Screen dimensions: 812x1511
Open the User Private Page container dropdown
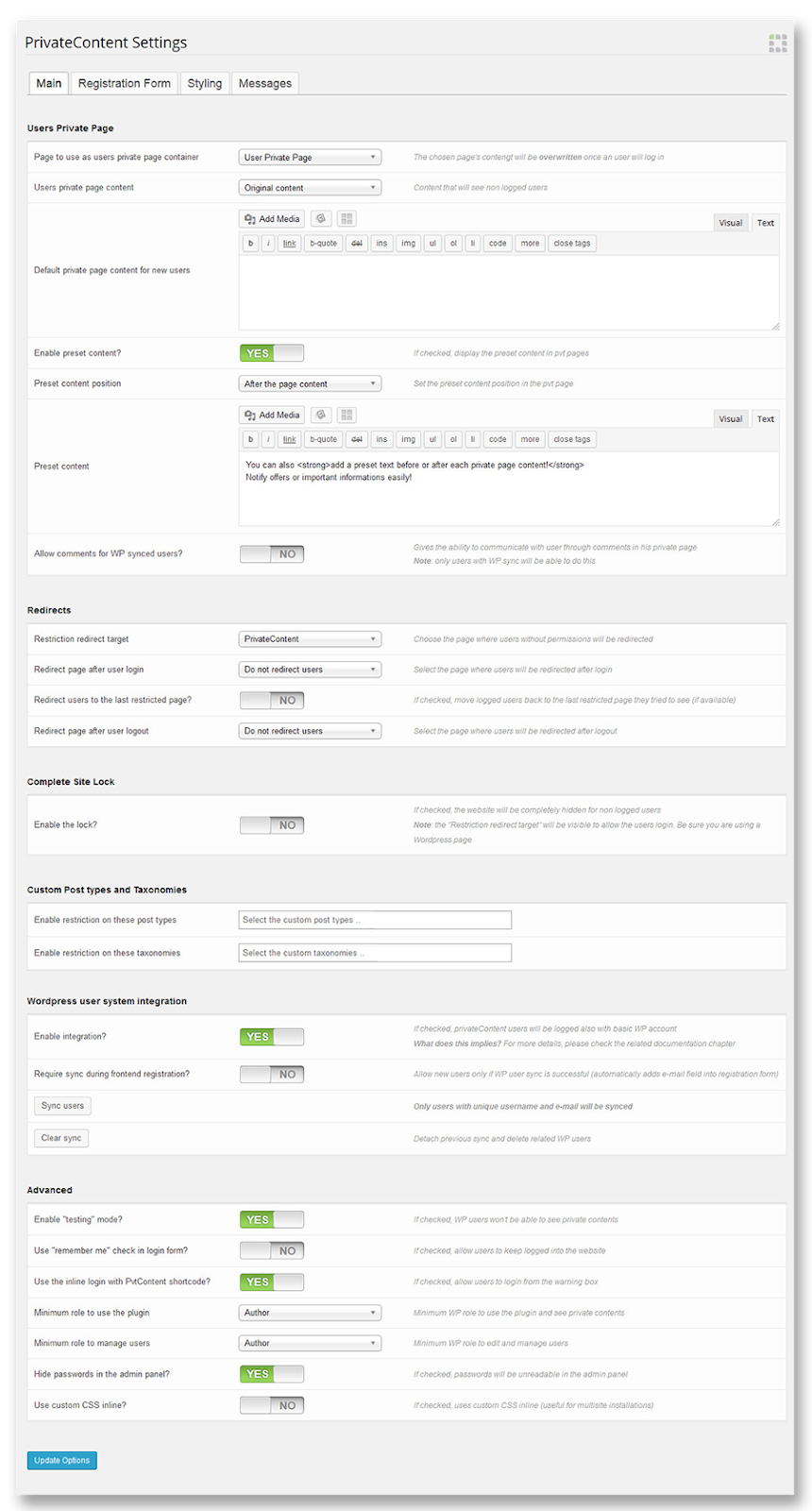point(310,158)
